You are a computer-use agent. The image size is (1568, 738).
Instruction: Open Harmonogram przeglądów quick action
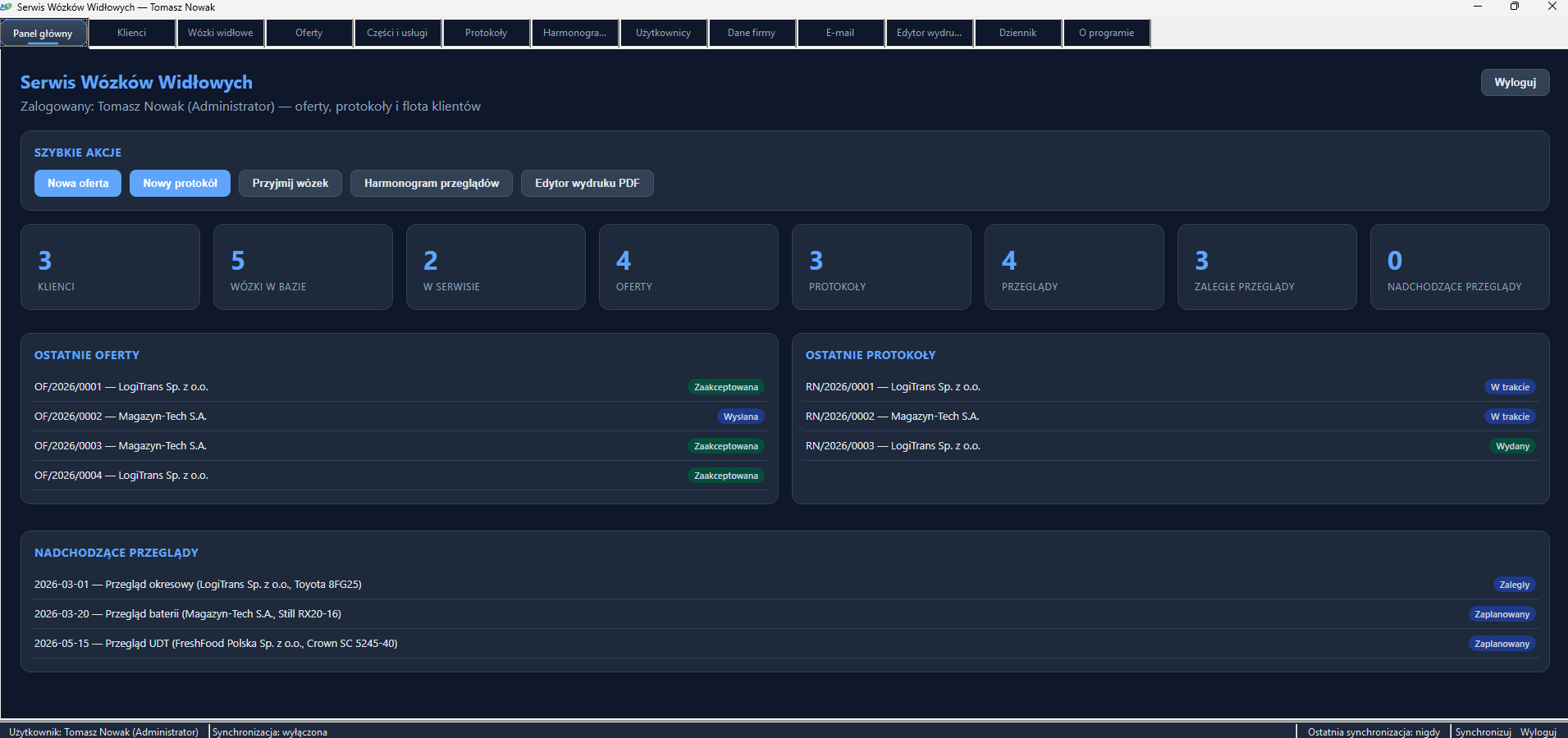tap(432, 184)
